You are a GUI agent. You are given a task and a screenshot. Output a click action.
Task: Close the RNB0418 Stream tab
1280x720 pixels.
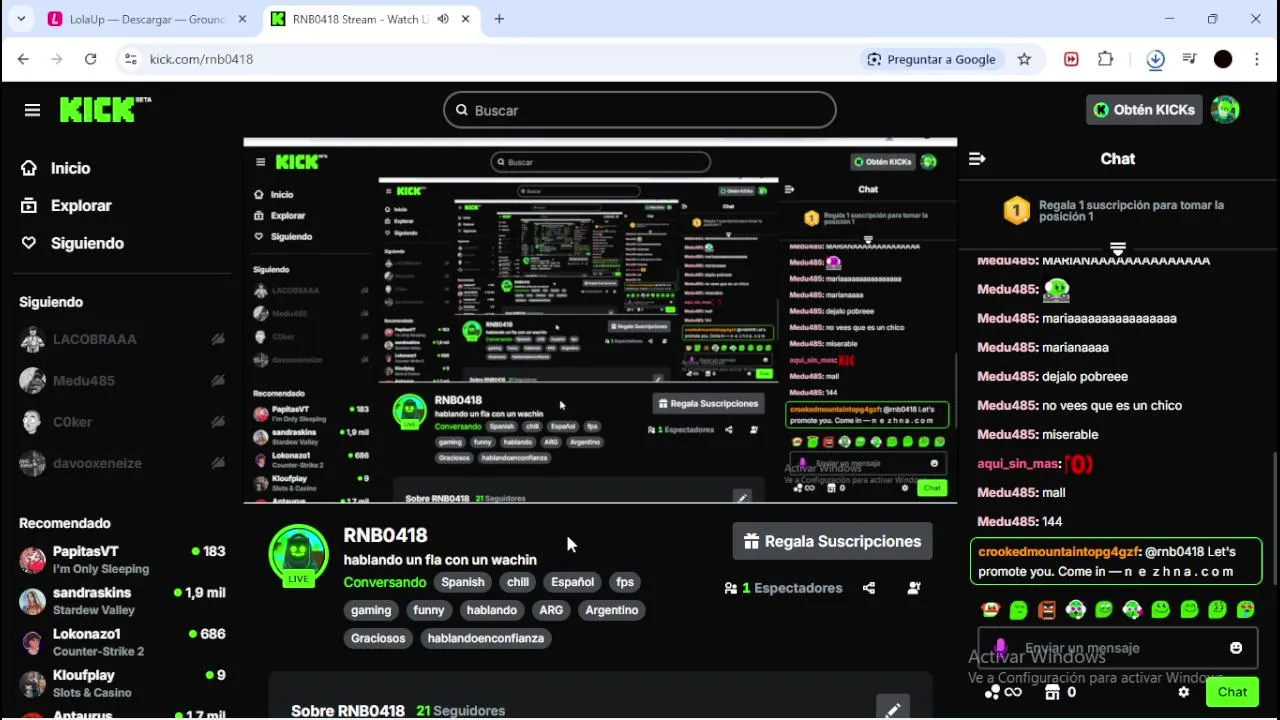(465, 19)
